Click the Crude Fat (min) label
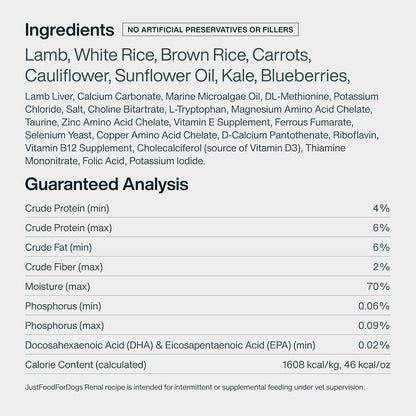 58,247
